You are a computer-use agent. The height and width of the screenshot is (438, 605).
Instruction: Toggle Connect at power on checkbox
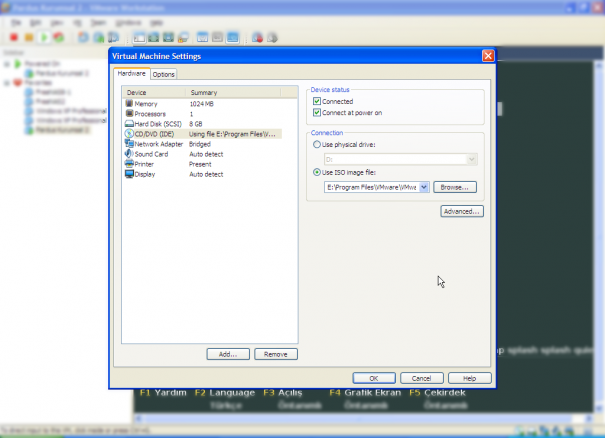click(317, 113)
